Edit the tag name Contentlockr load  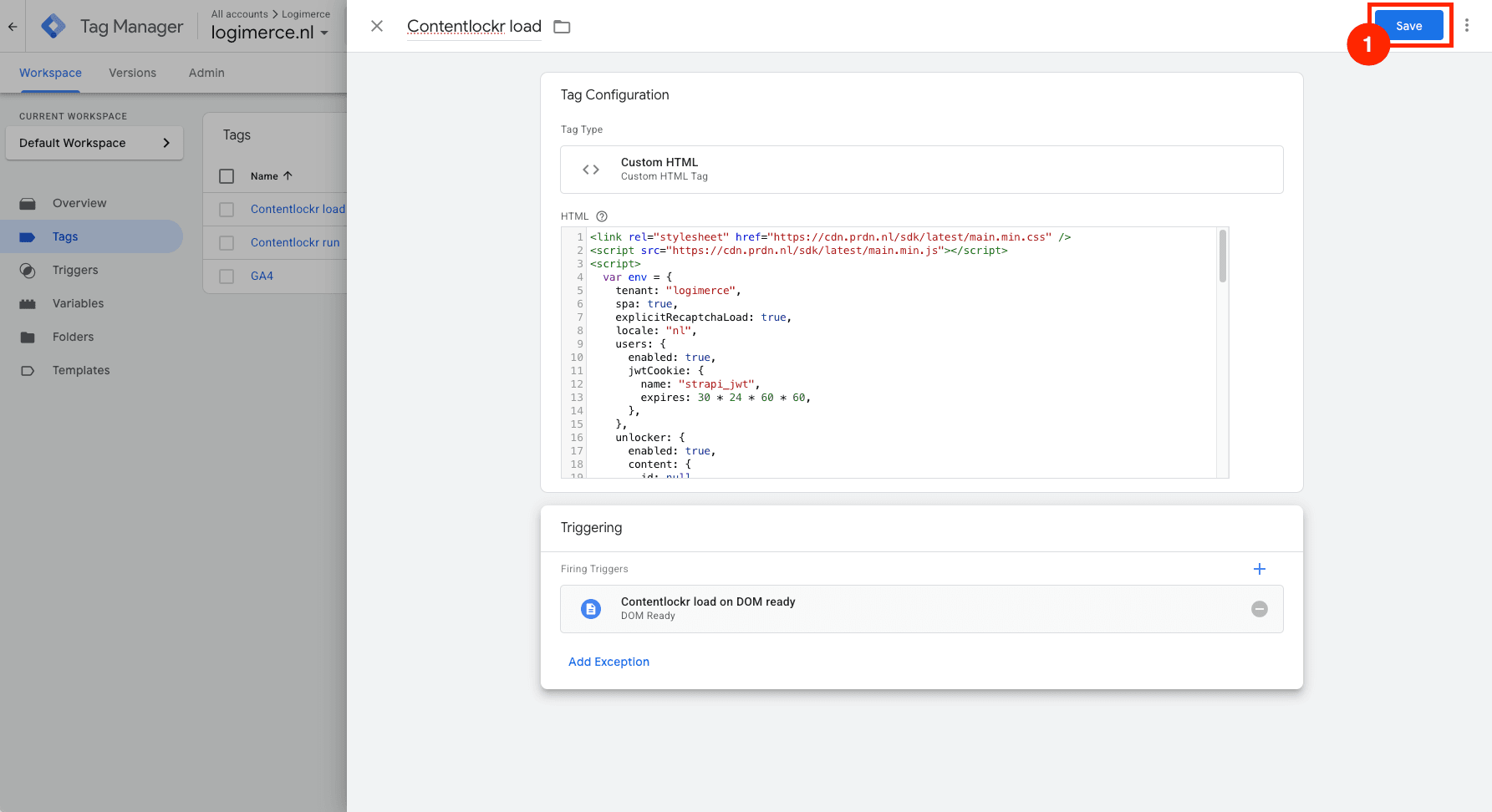point(474,27)
